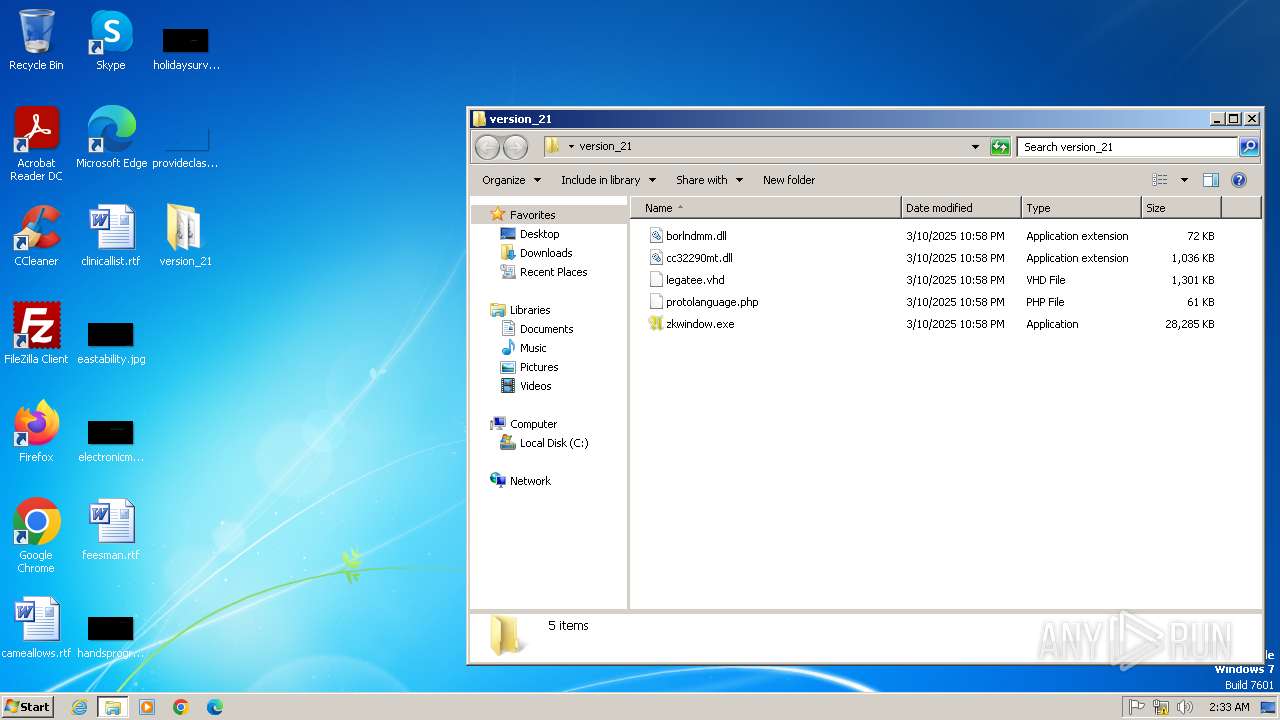Open Documents library

546,329
